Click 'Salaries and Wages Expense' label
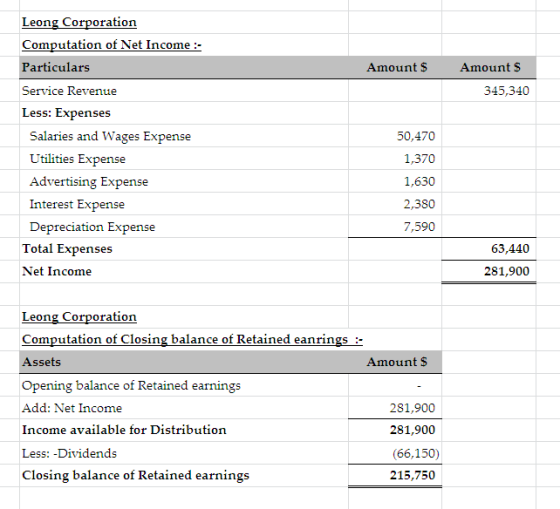 click(110, 136)
